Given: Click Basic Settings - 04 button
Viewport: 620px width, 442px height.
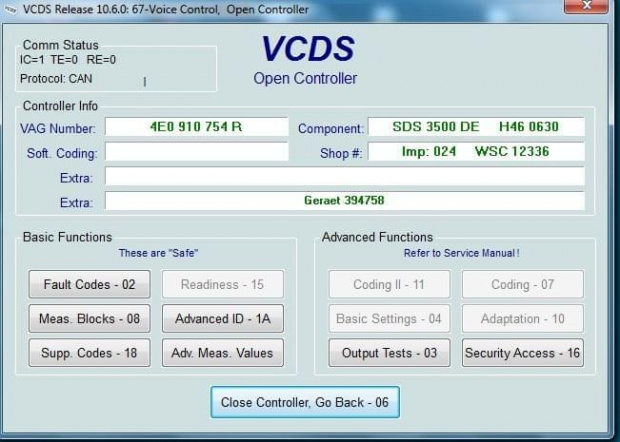Looking at the screenshot, I should [389, 319].
